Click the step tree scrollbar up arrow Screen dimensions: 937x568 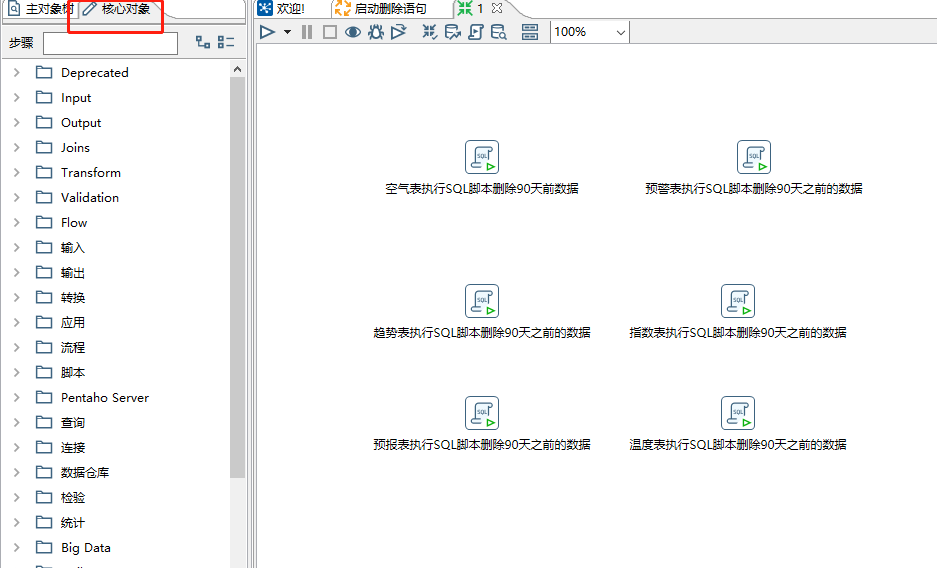[x=237, y=69]
